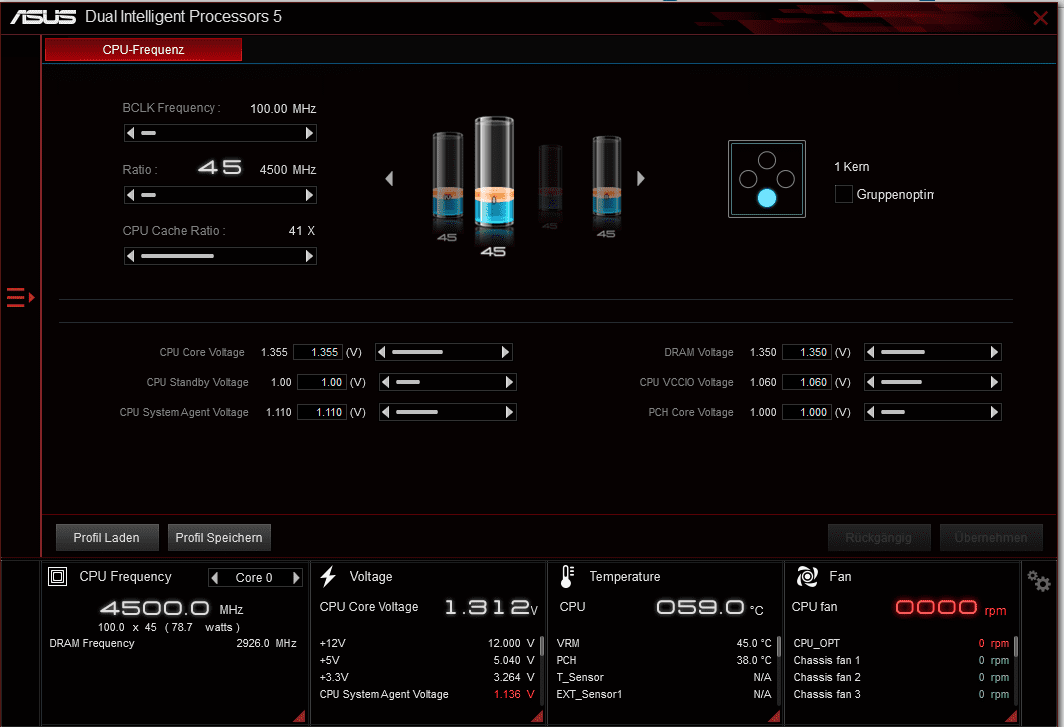Edit the CPU Standby Voltage input field

[x=322, y=382]
